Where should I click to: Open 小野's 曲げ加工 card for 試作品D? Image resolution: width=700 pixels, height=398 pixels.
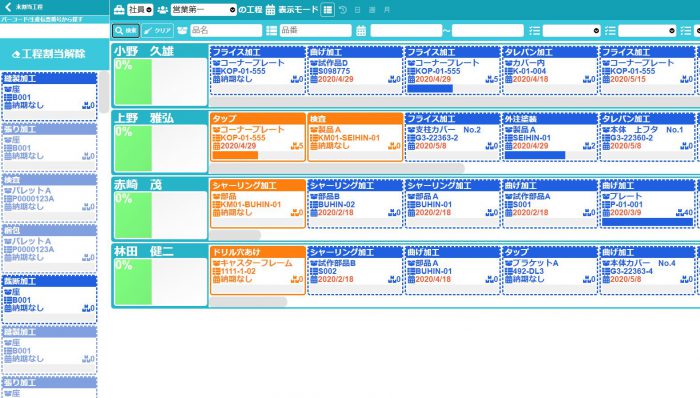[x=355, y=70]
